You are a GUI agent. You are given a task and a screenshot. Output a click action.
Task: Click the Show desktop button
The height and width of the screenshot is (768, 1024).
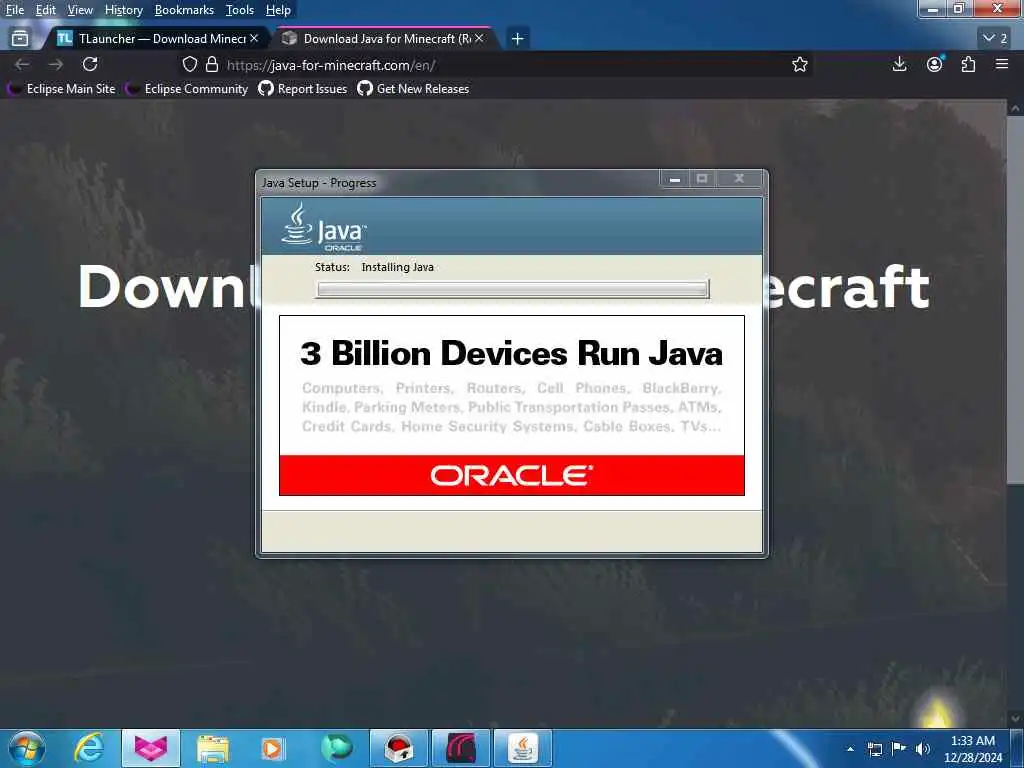[1017, 748]
